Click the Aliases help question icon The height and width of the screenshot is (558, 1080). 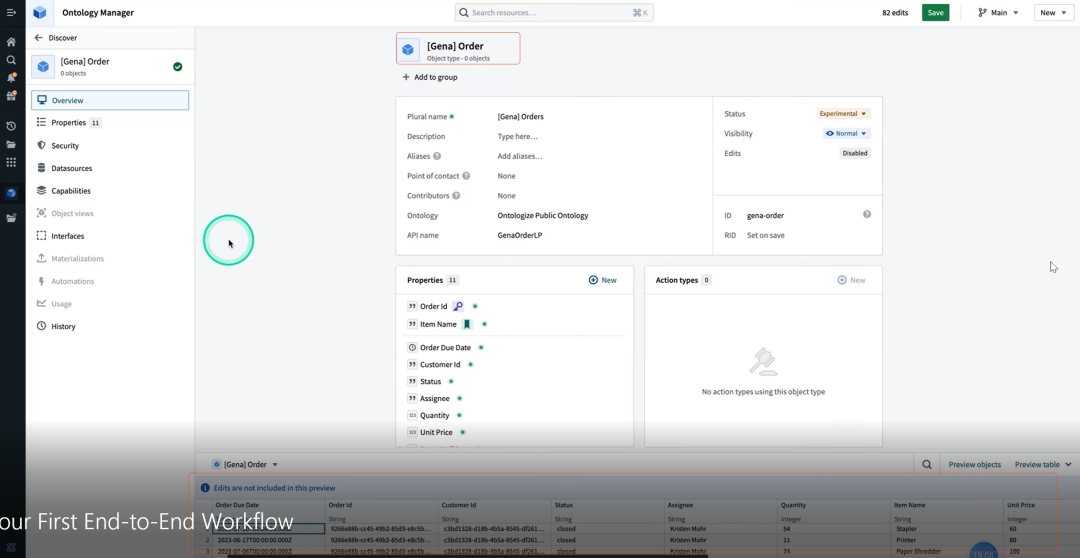click(x=437, y=156)
